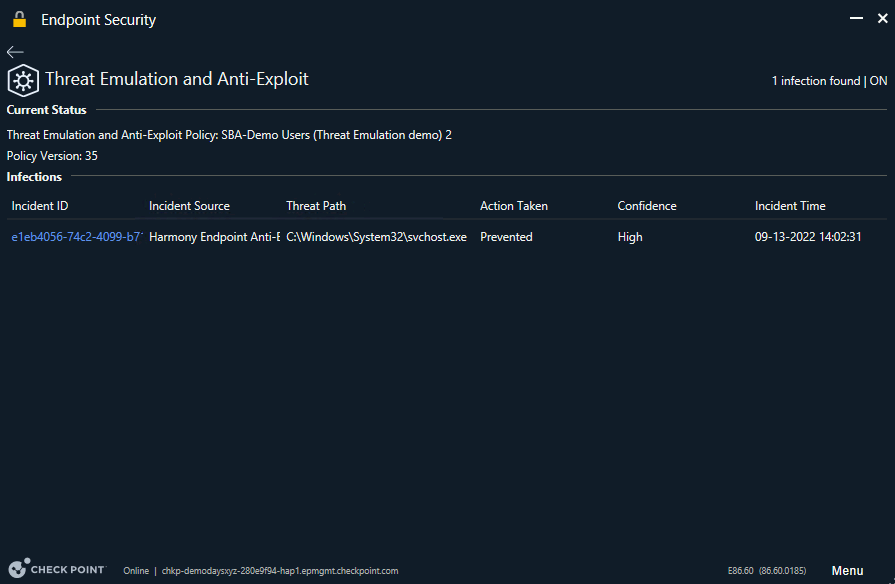Image resolution: width=895 pixels, height=584 pixels.
Task: Click the yellow padlock Endpoint Security icon
Action: (x=19, y=19)
